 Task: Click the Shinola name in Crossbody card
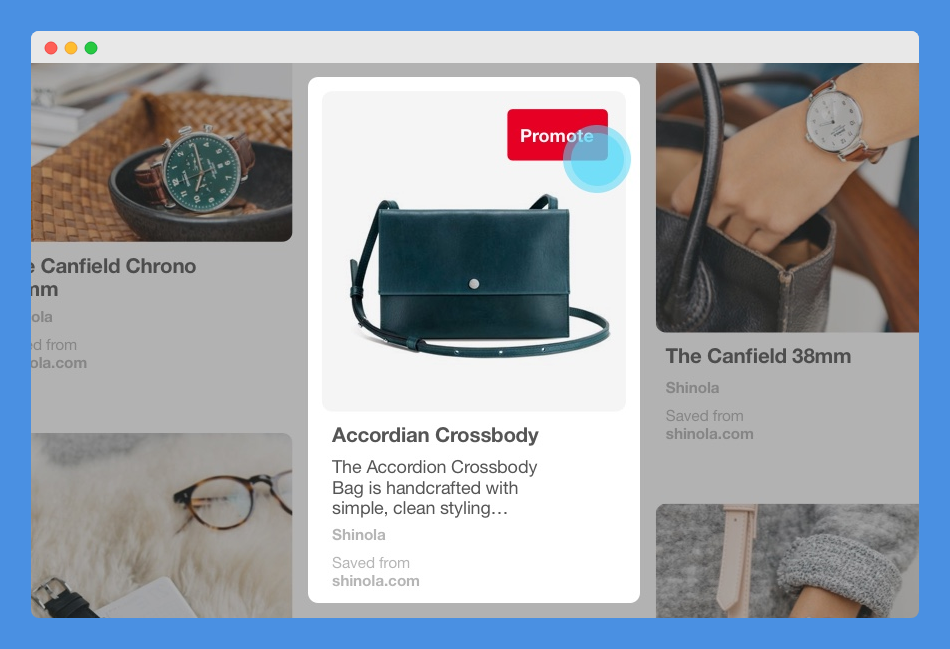tap(359, 535)
